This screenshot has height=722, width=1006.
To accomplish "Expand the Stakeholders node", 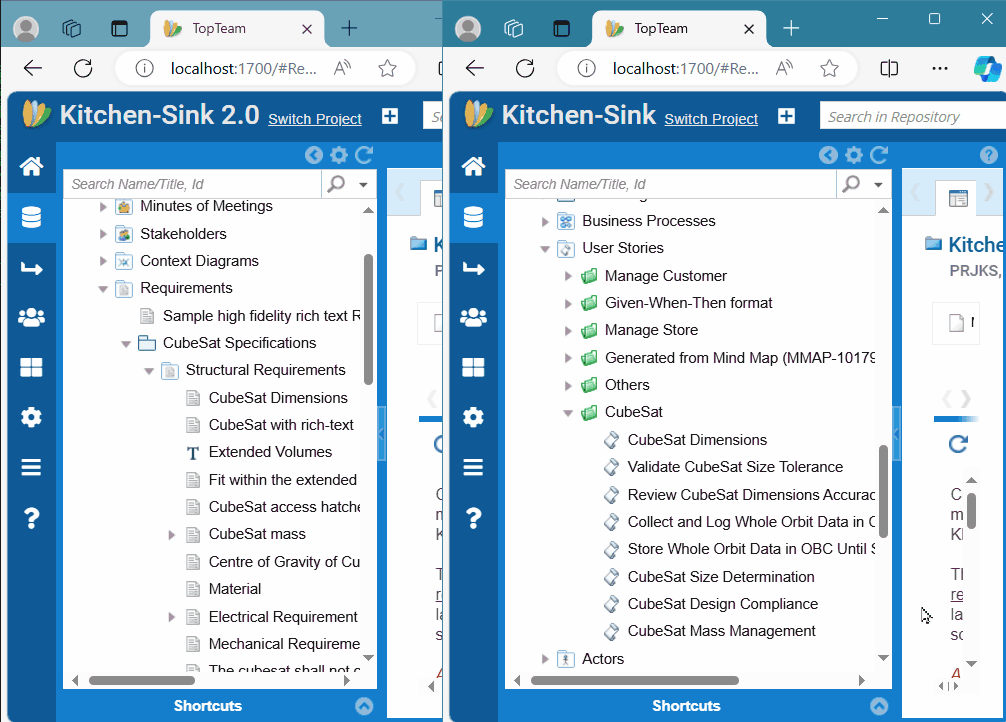I will tap(103, 234).
